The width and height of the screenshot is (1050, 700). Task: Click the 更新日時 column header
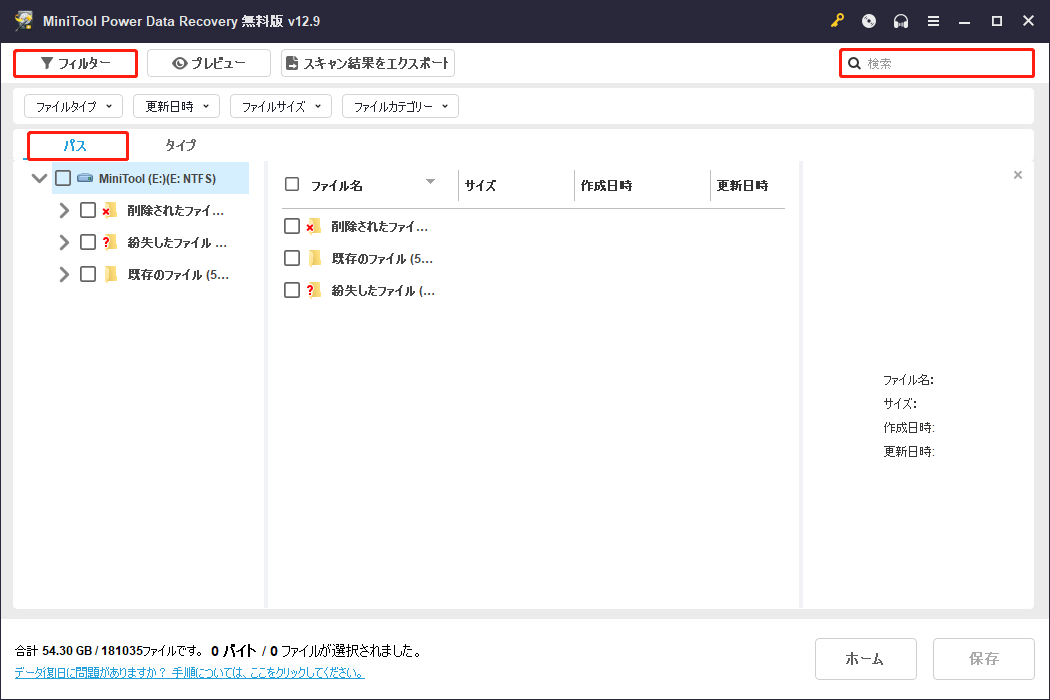tap(742, 186)
